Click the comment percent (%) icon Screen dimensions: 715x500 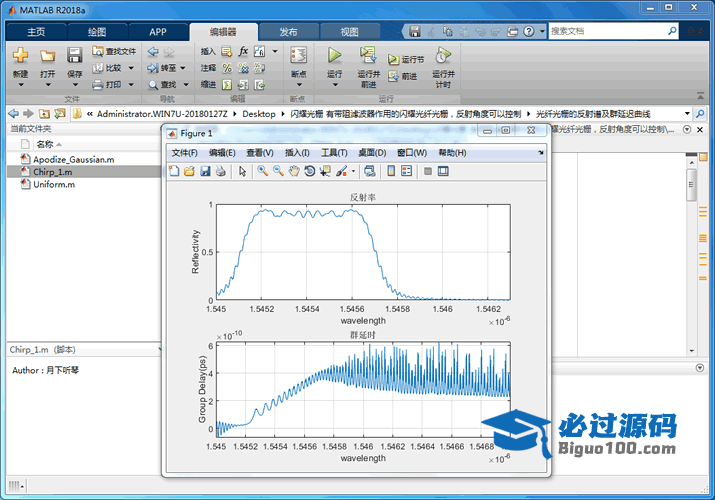pyautogui.click(x=227, y=68)
